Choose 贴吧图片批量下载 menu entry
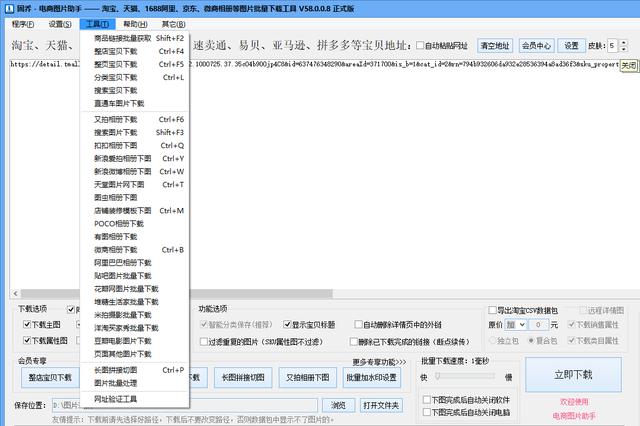The width and height of the screenshot is (640, 426). pos(135,276)
